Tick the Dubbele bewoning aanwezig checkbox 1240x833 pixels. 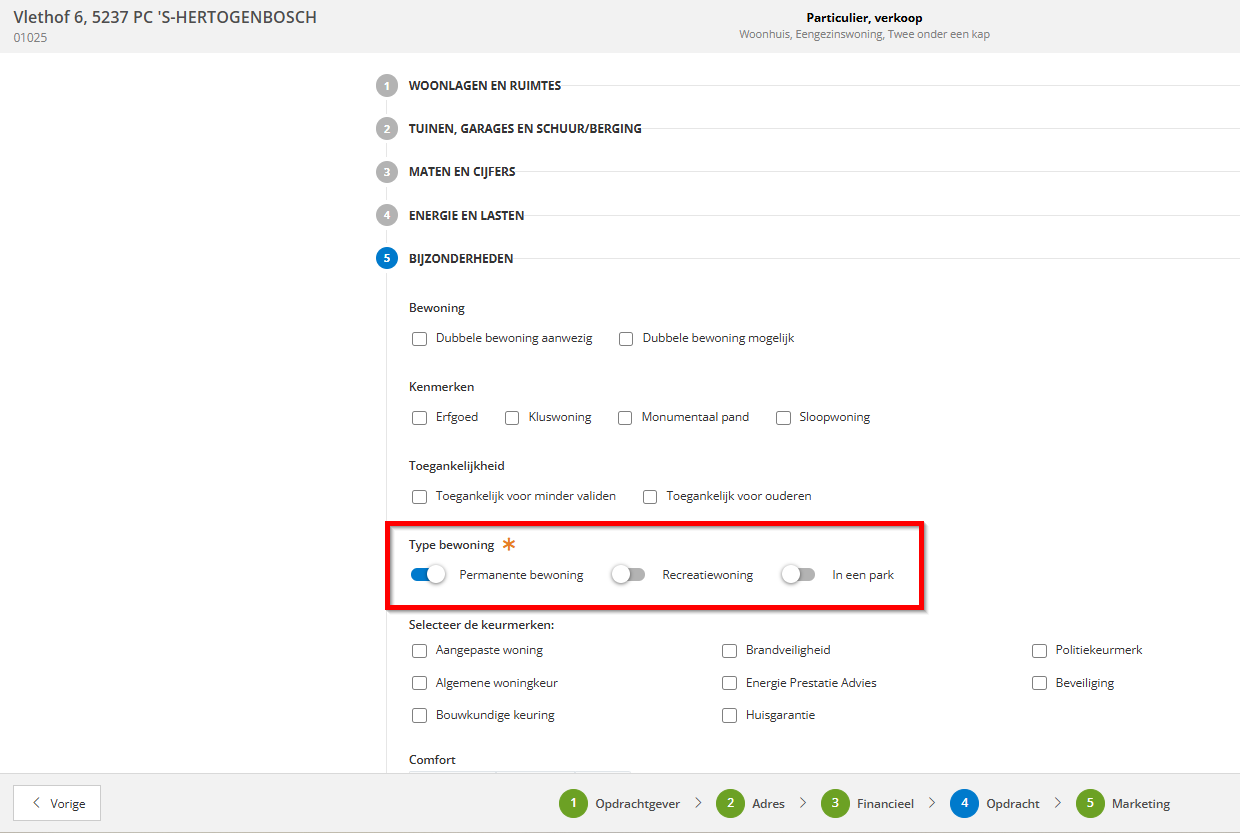(420, 339)
